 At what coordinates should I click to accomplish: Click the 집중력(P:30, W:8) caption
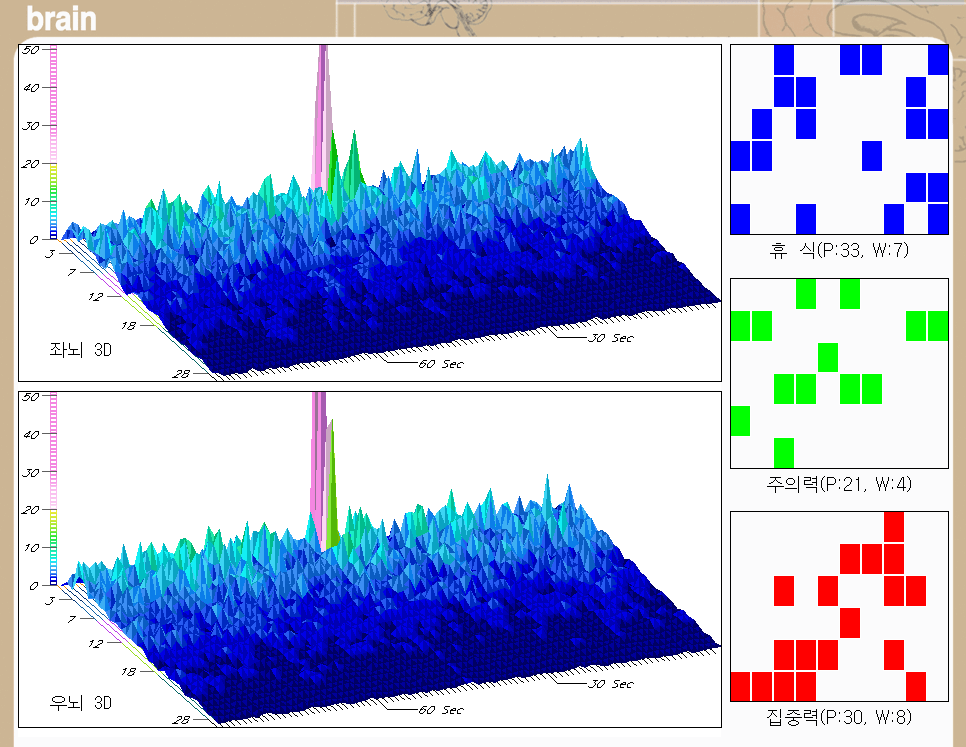click(x=838, y=716)
